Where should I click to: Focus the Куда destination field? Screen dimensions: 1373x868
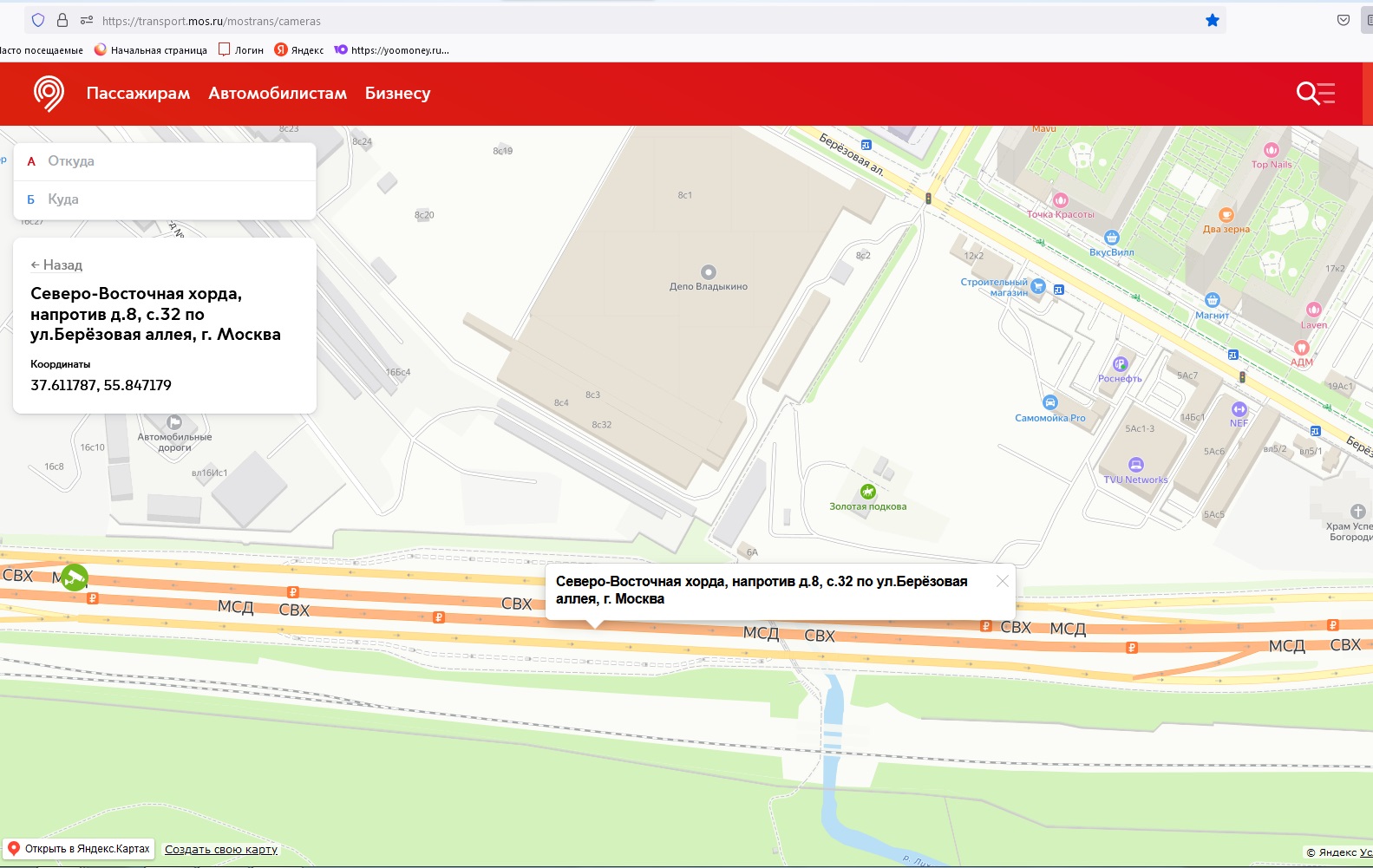click(173, 199)
